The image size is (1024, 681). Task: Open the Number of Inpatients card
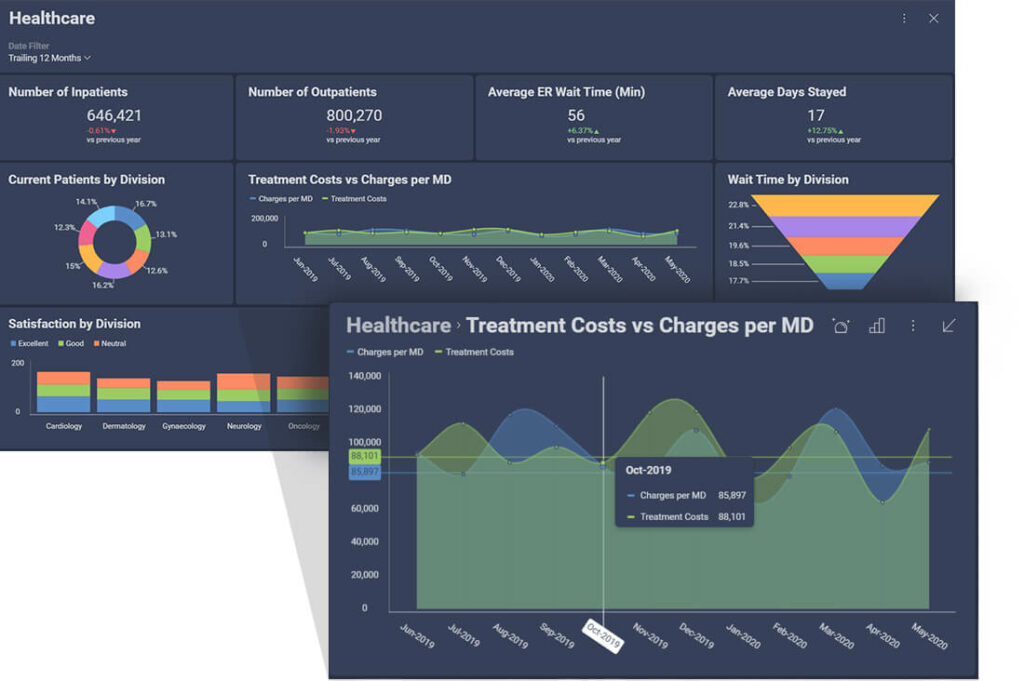point(116,118)
